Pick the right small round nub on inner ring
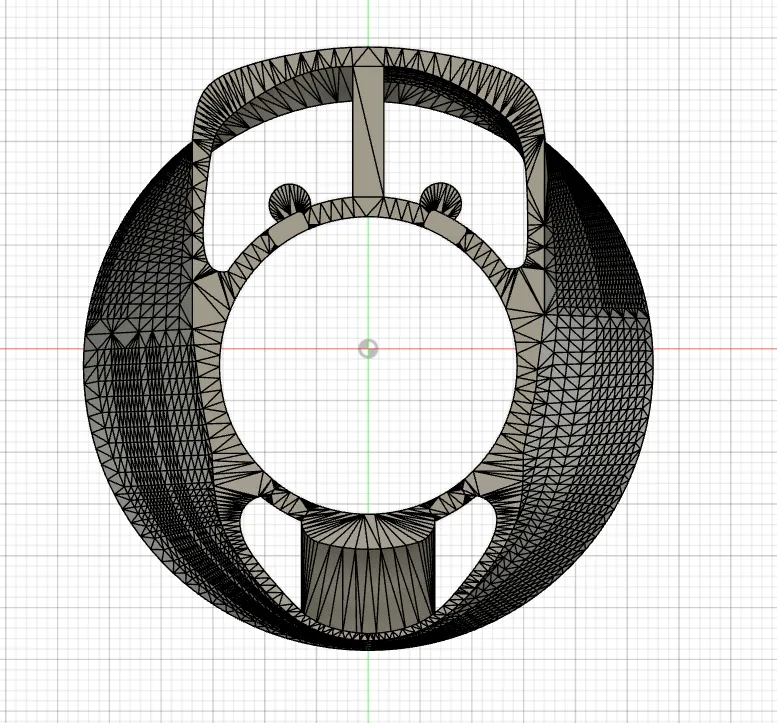 pos(441,199)
